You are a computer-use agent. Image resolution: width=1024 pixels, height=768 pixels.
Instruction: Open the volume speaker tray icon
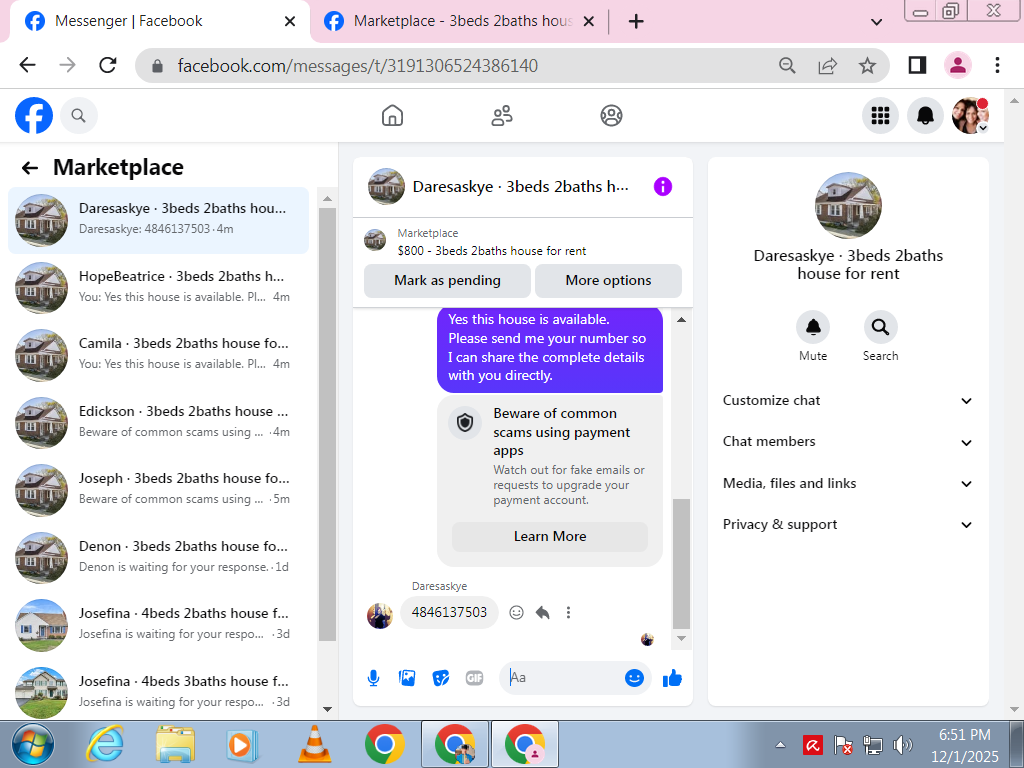(x=903, y=745)
